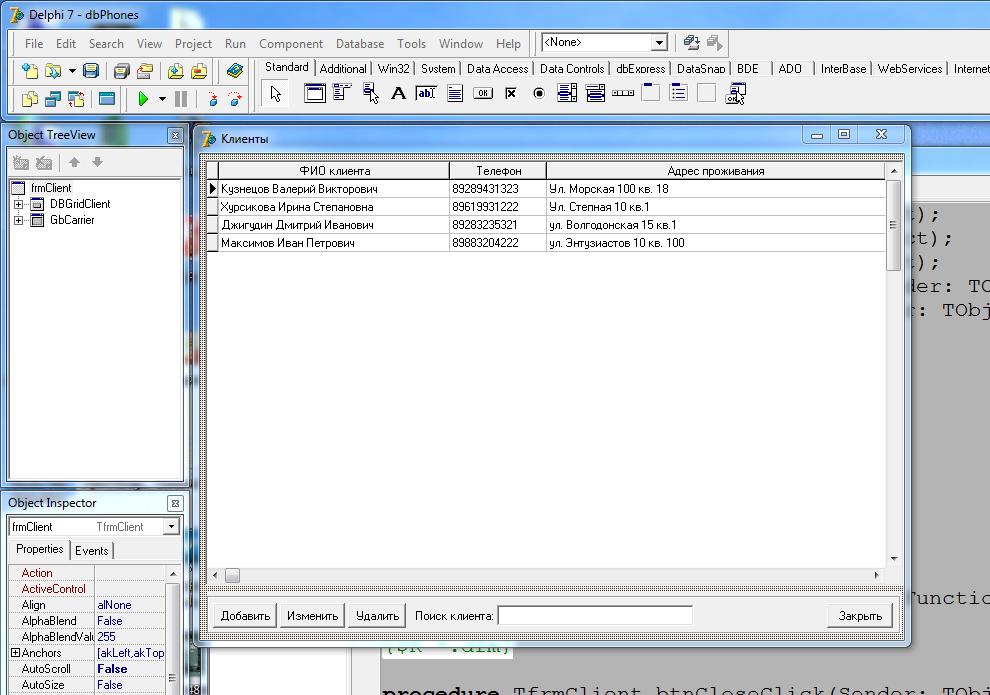Click the grid scroll-down arrow
This screenshot has width=990, height=695.
(893, 558)
